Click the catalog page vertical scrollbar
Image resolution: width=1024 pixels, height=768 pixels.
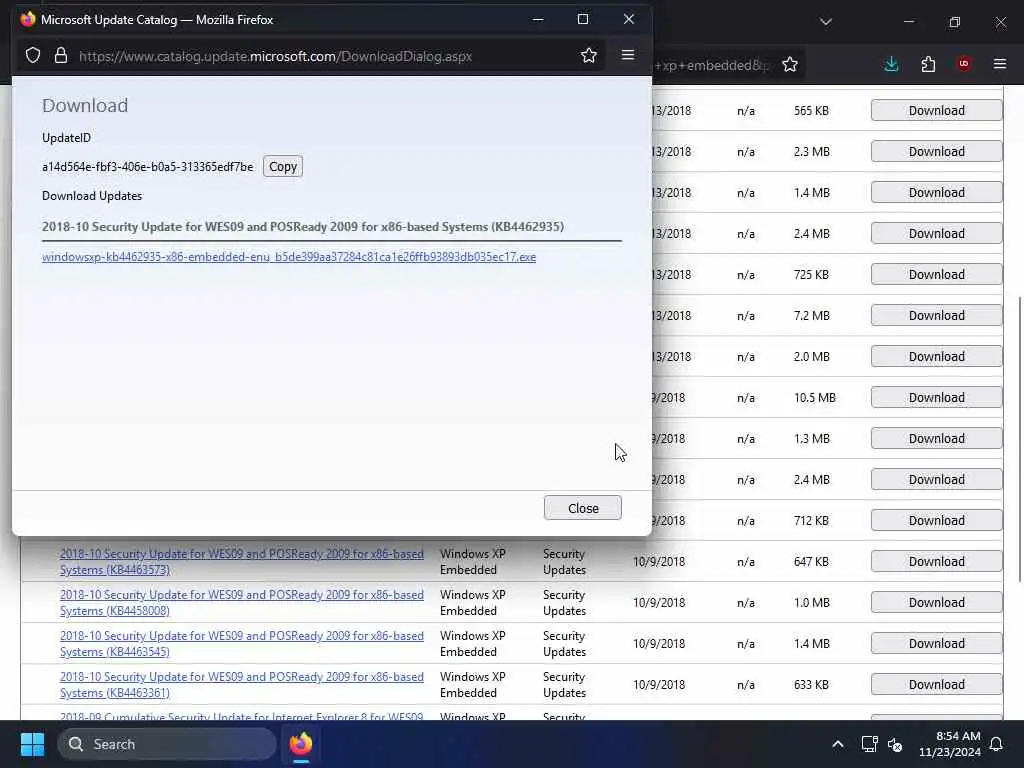tap(1019, 439)
